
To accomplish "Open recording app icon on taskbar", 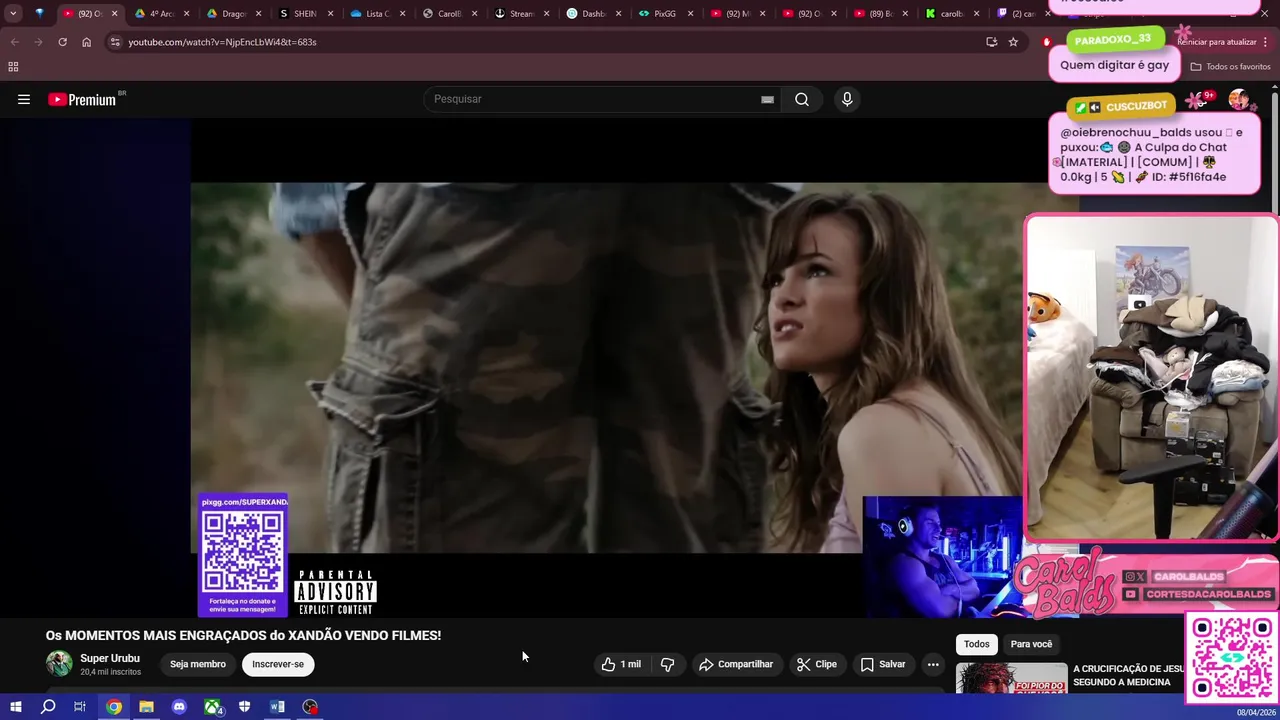I will pos(311,707).
